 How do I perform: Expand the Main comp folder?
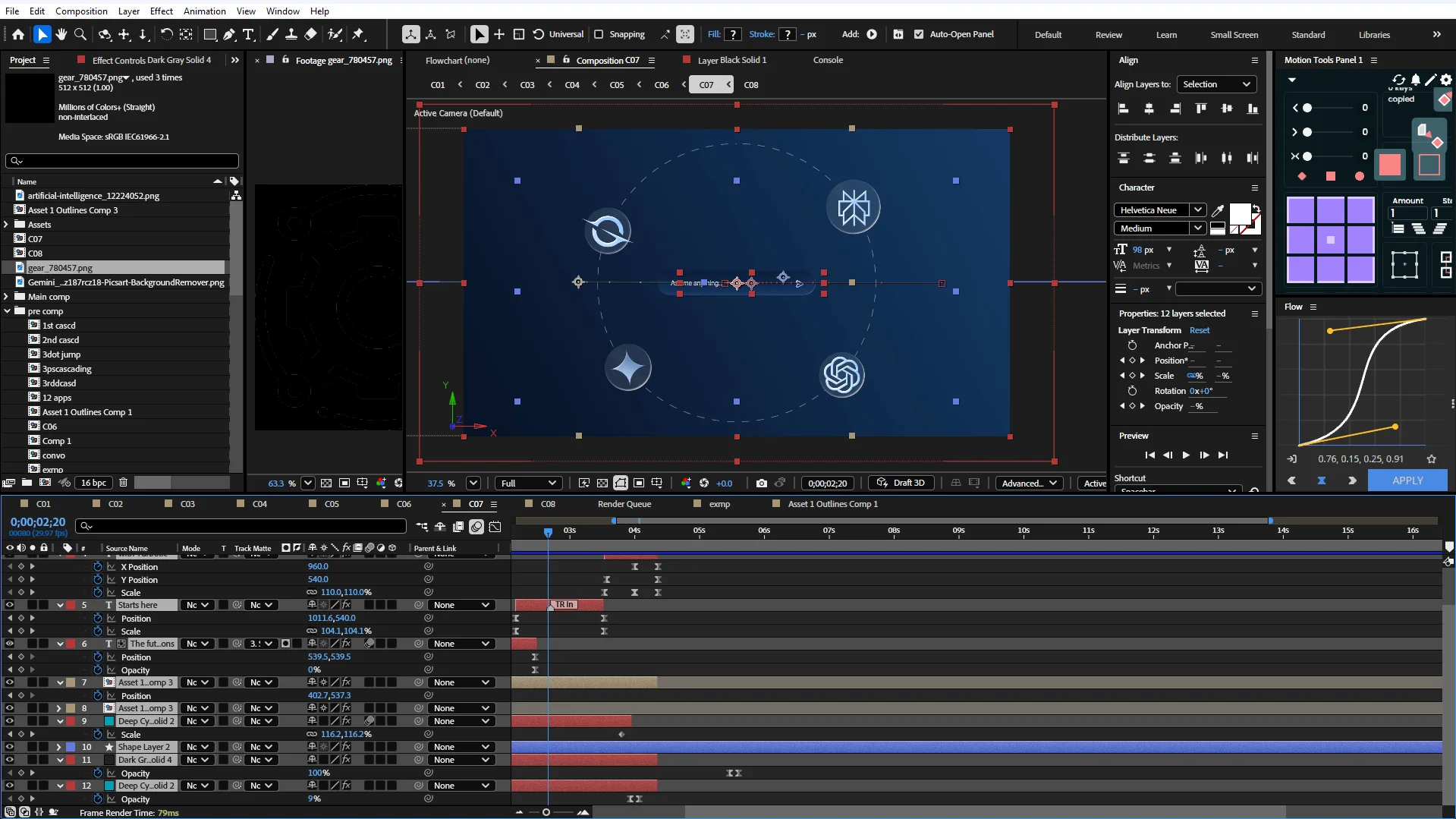click(7, 297)
